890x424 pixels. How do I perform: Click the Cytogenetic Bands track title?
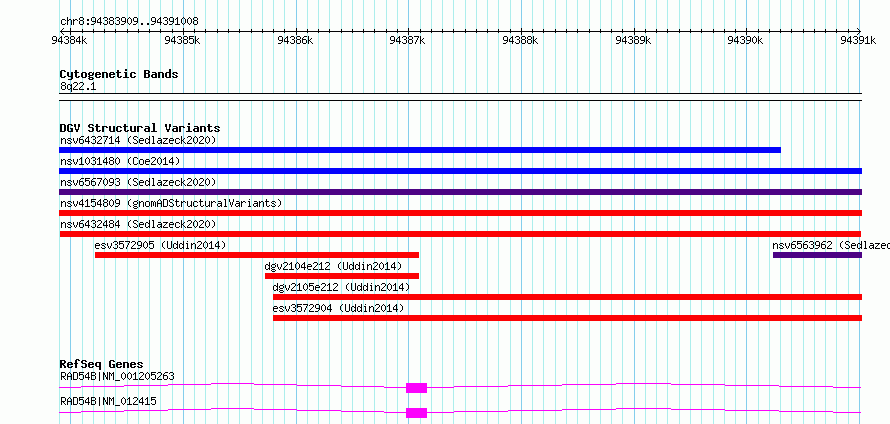click(x=119, y=74)
